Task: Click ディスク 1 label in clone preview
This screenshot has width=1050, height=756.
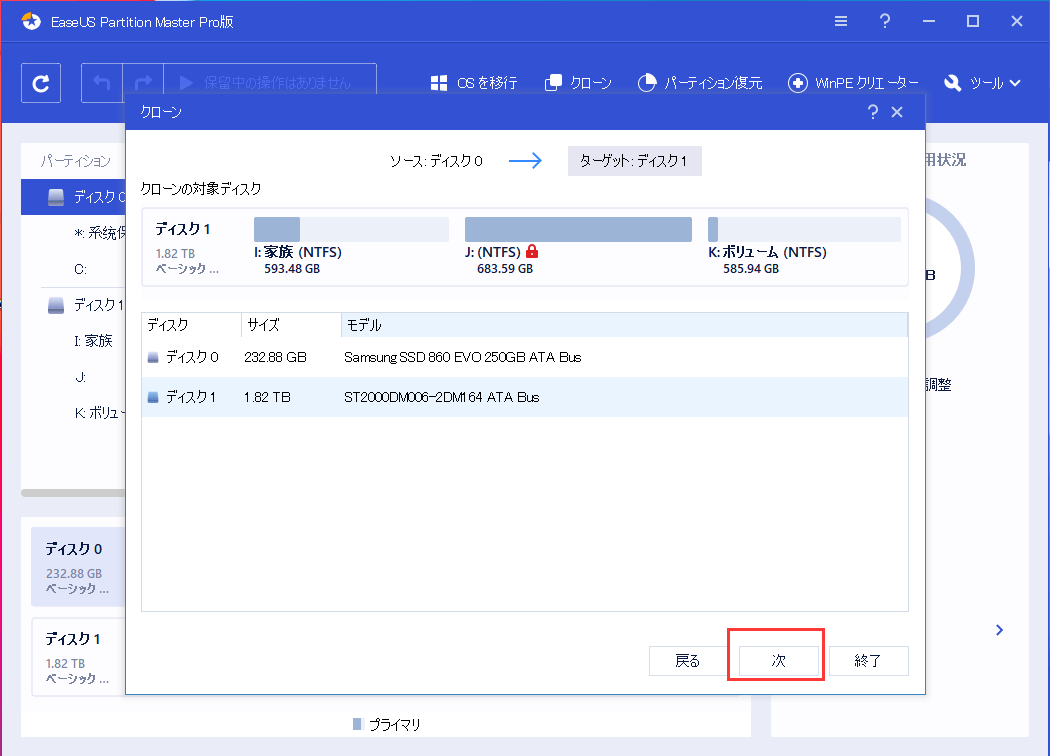Action: coord(183,230)
